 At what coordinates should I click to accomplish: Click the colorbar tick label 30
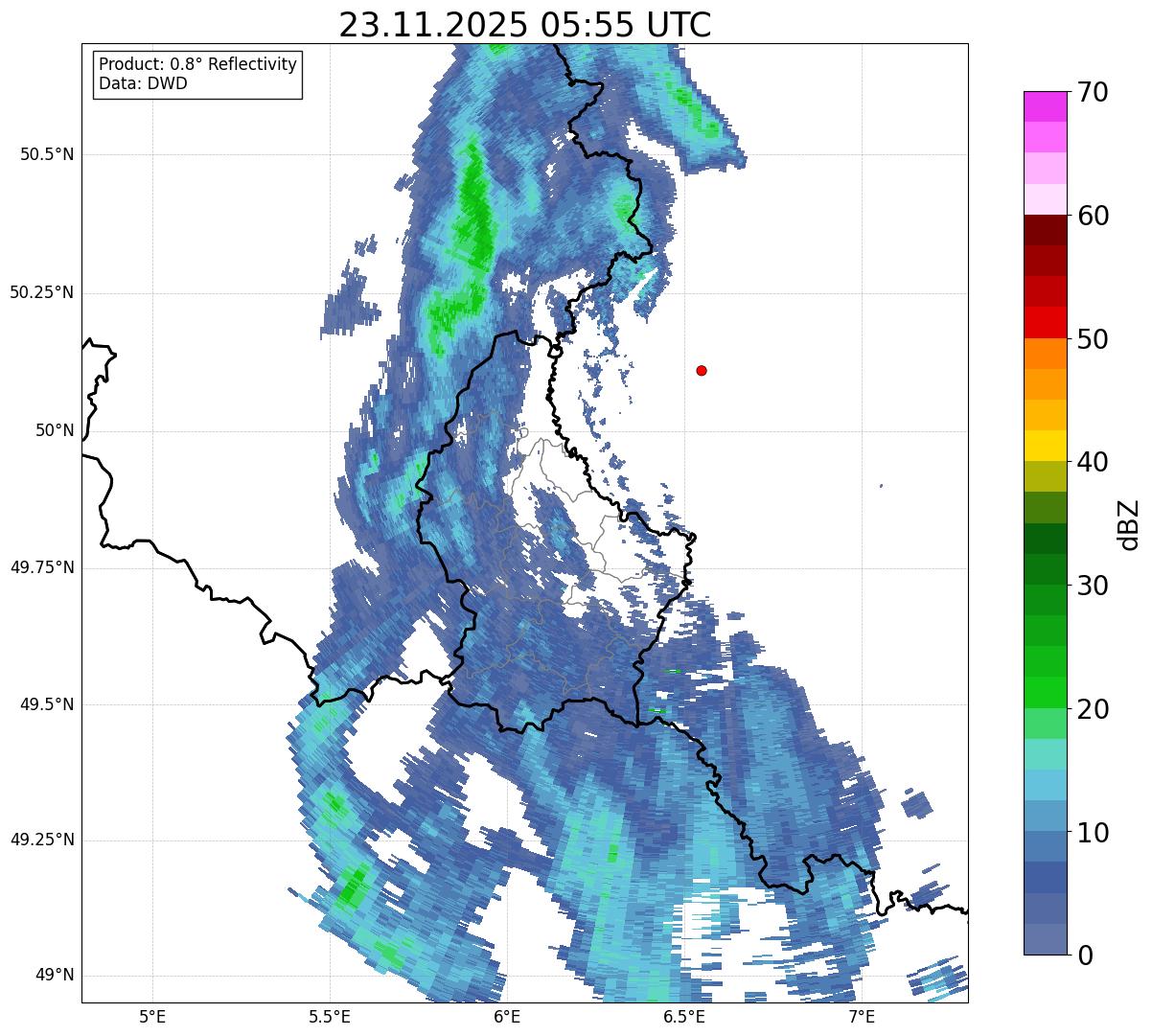pos(1092,586)
